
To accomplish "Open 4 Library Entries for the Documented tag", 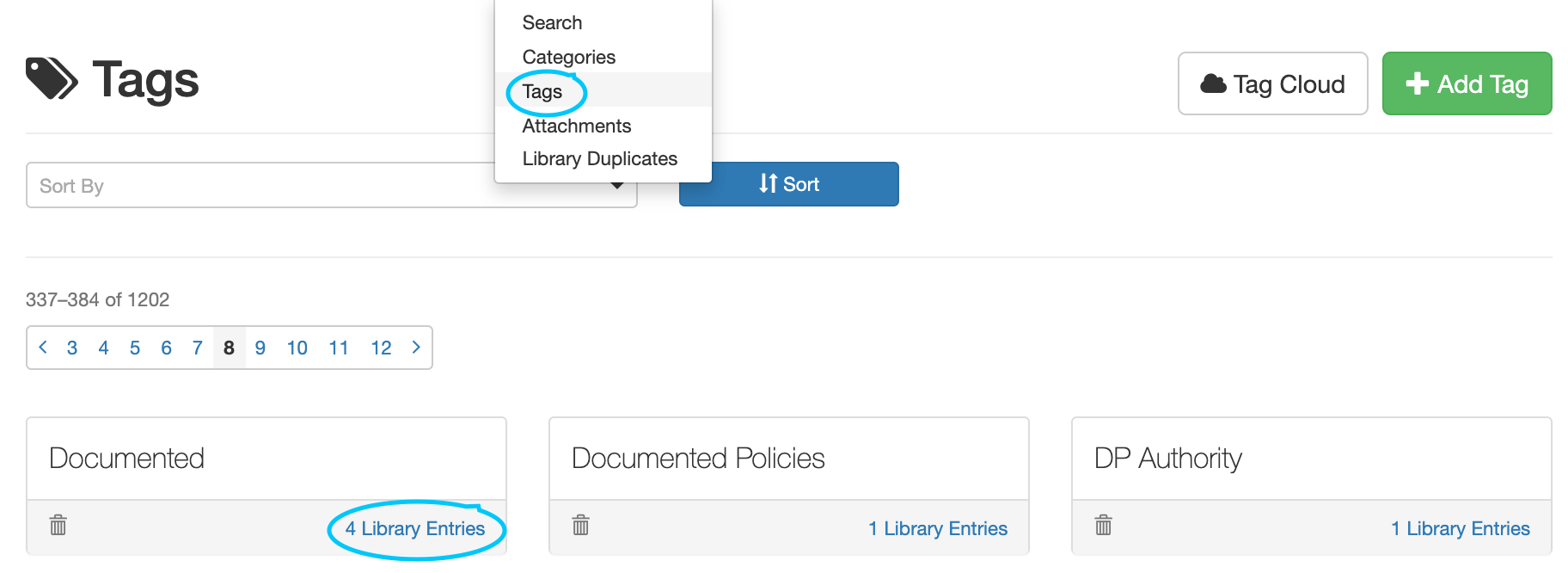I will [415, 528].
